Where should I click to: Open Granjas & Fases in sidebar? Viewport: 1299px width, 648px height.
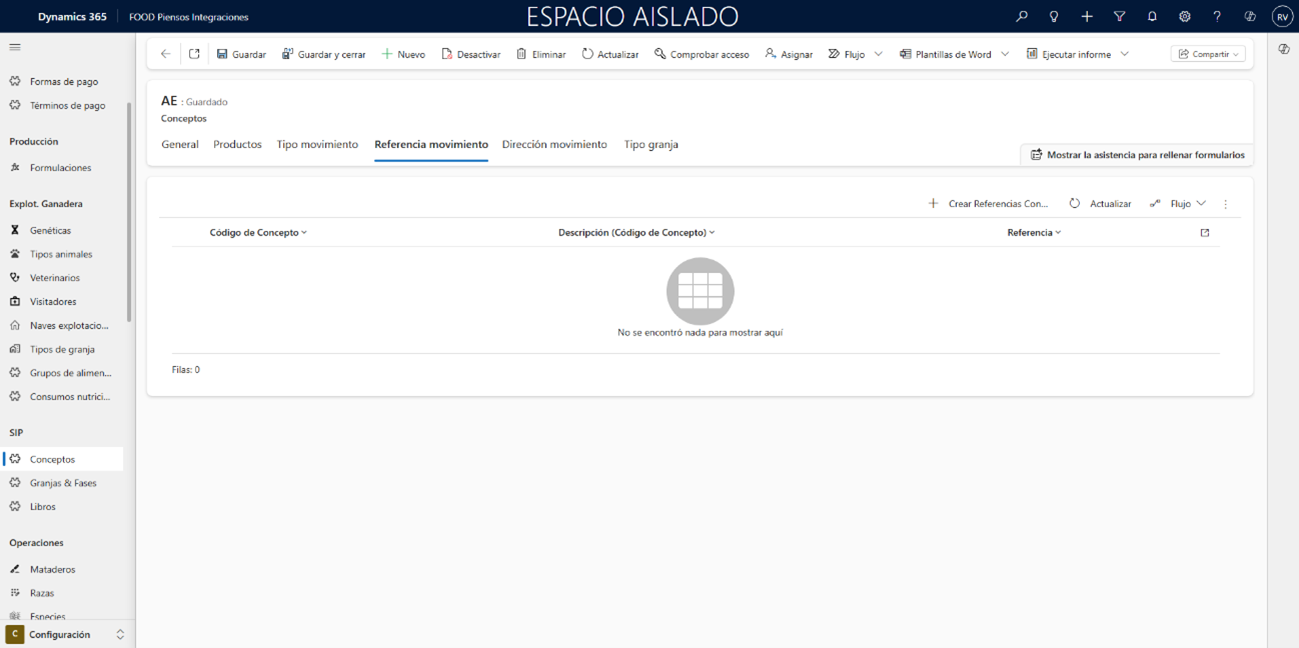tap(63, 483)
